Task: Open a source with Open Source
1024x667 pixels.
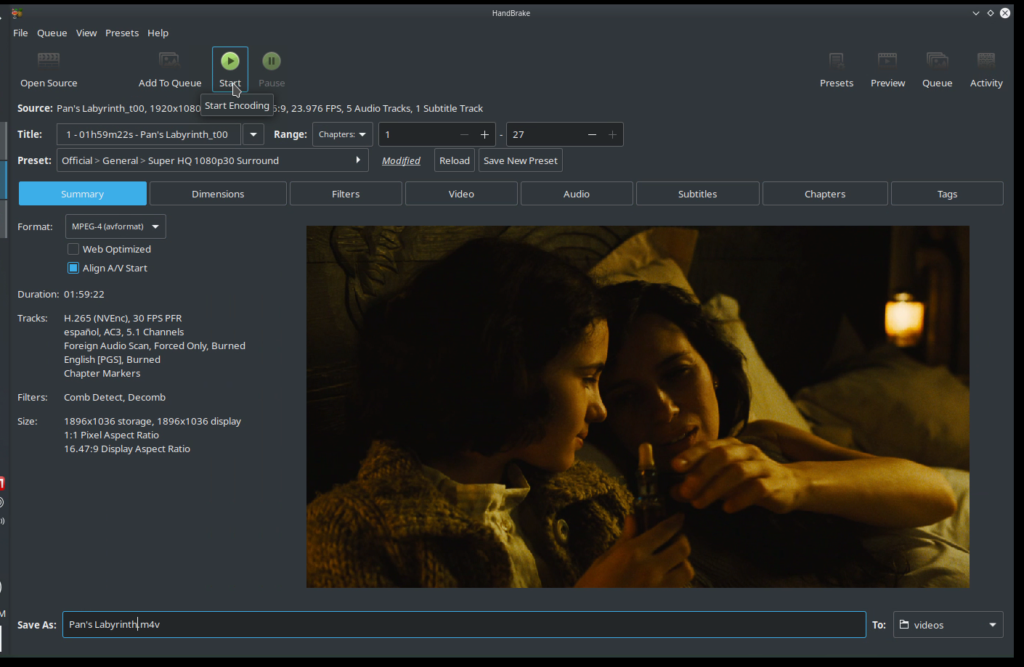Action: [x=48, y=70]
